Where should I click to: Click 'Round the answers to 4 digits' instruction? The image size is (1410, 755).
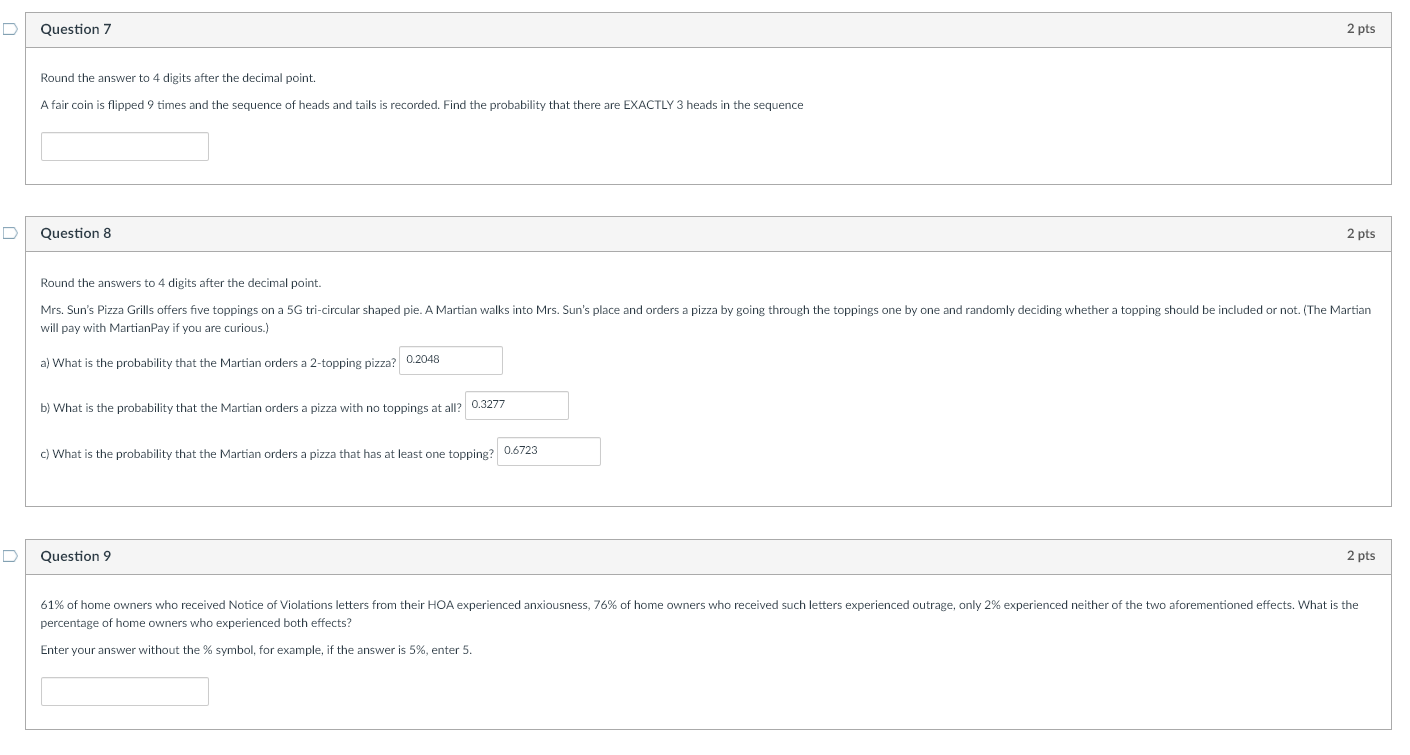(181, 283)
